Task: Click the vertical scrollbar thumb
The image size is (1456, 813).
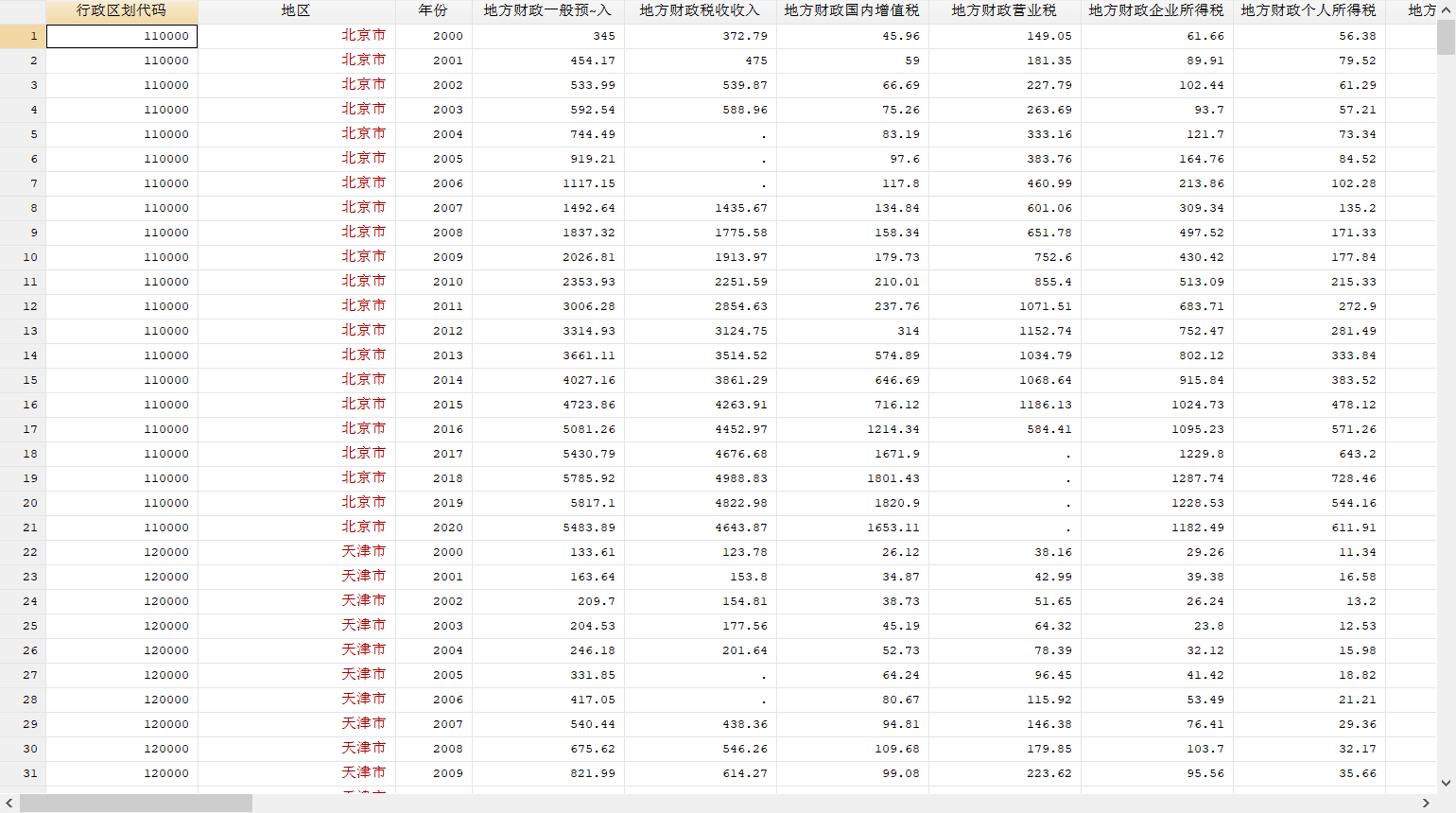Action: coord(1446,39)
